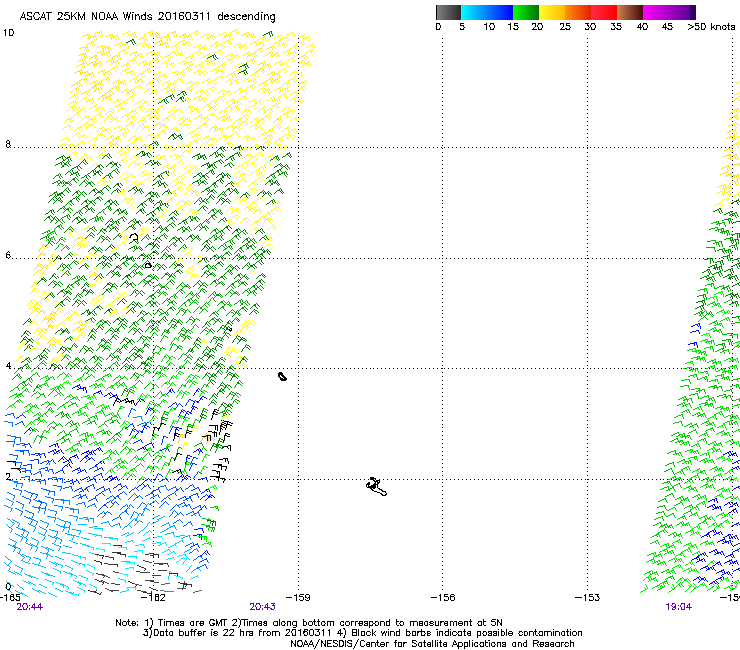Click the legend tick label 25
This screenshot has height=650, width=740.
pyautogui.click(x=565, y=27)
